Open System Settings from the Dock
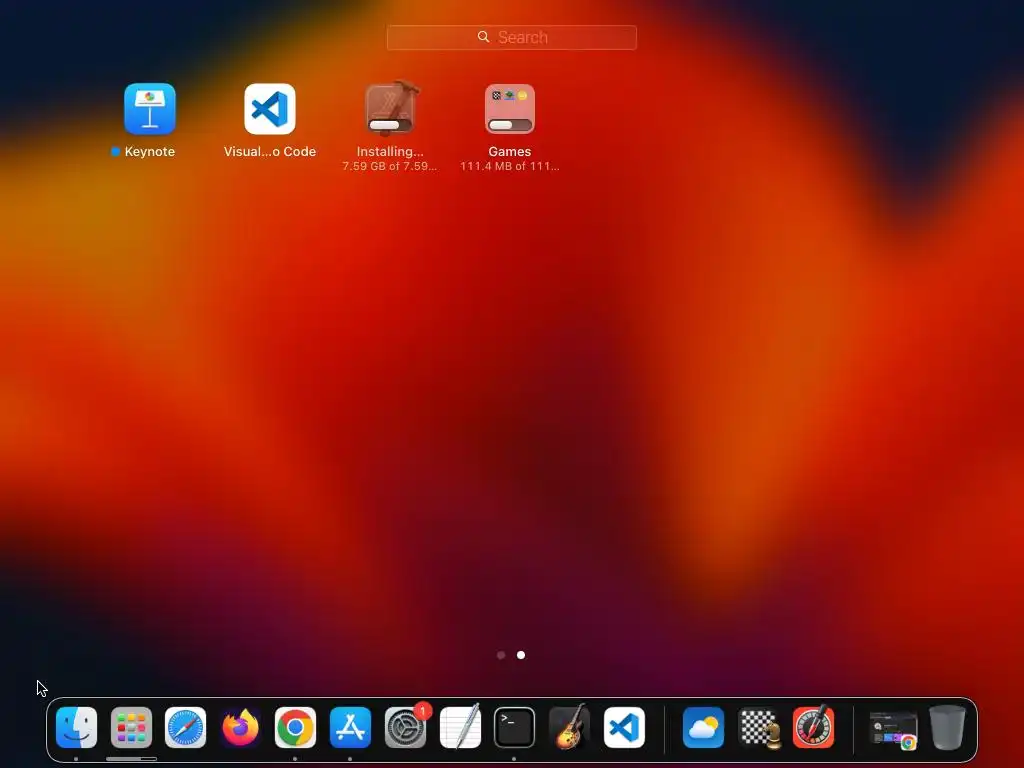The height and width of the screenshot is (768, 1024). coord(405,727)
